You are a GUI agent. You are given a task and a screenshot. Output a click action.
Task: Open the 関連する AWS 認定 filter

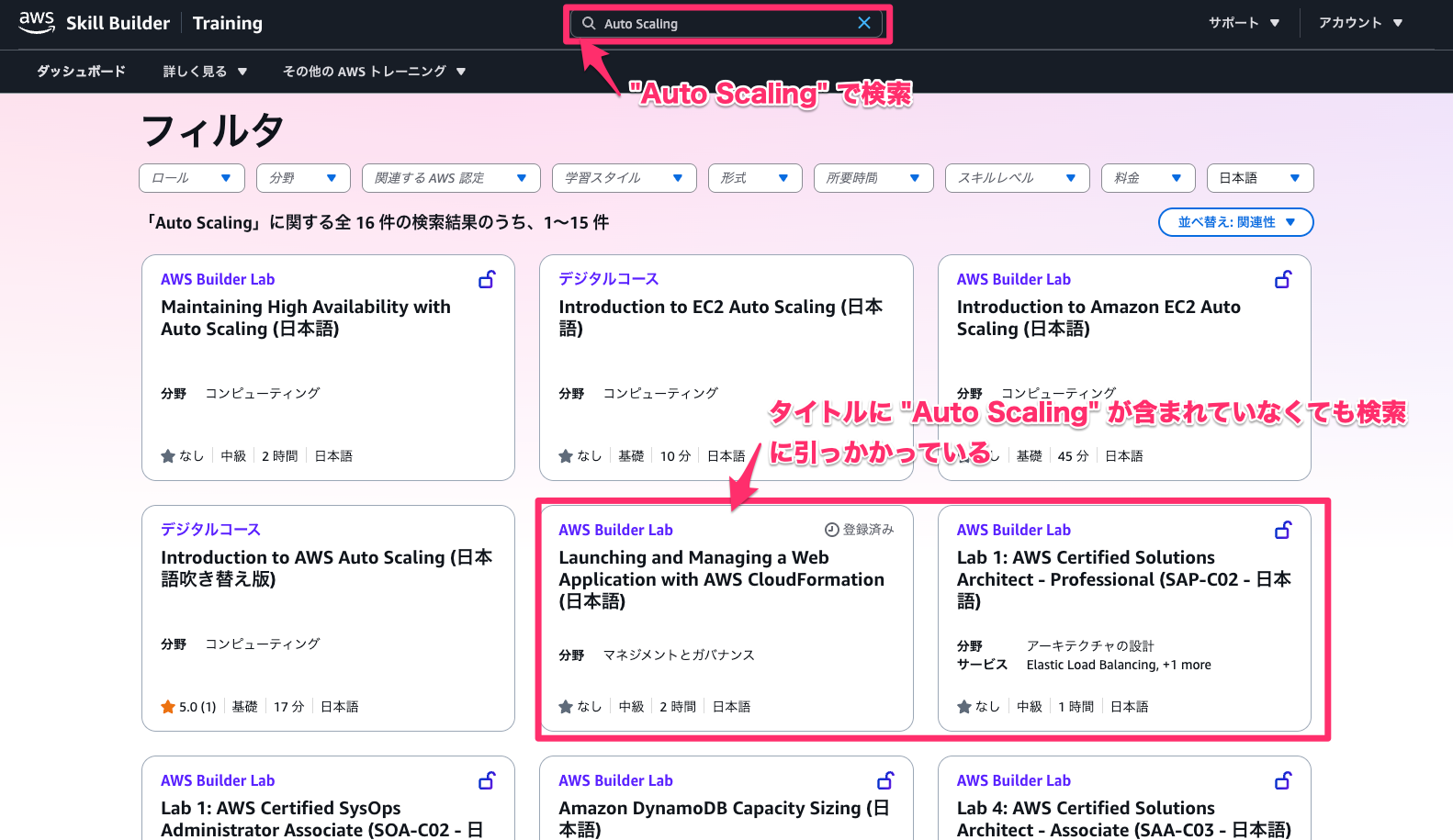451,178
